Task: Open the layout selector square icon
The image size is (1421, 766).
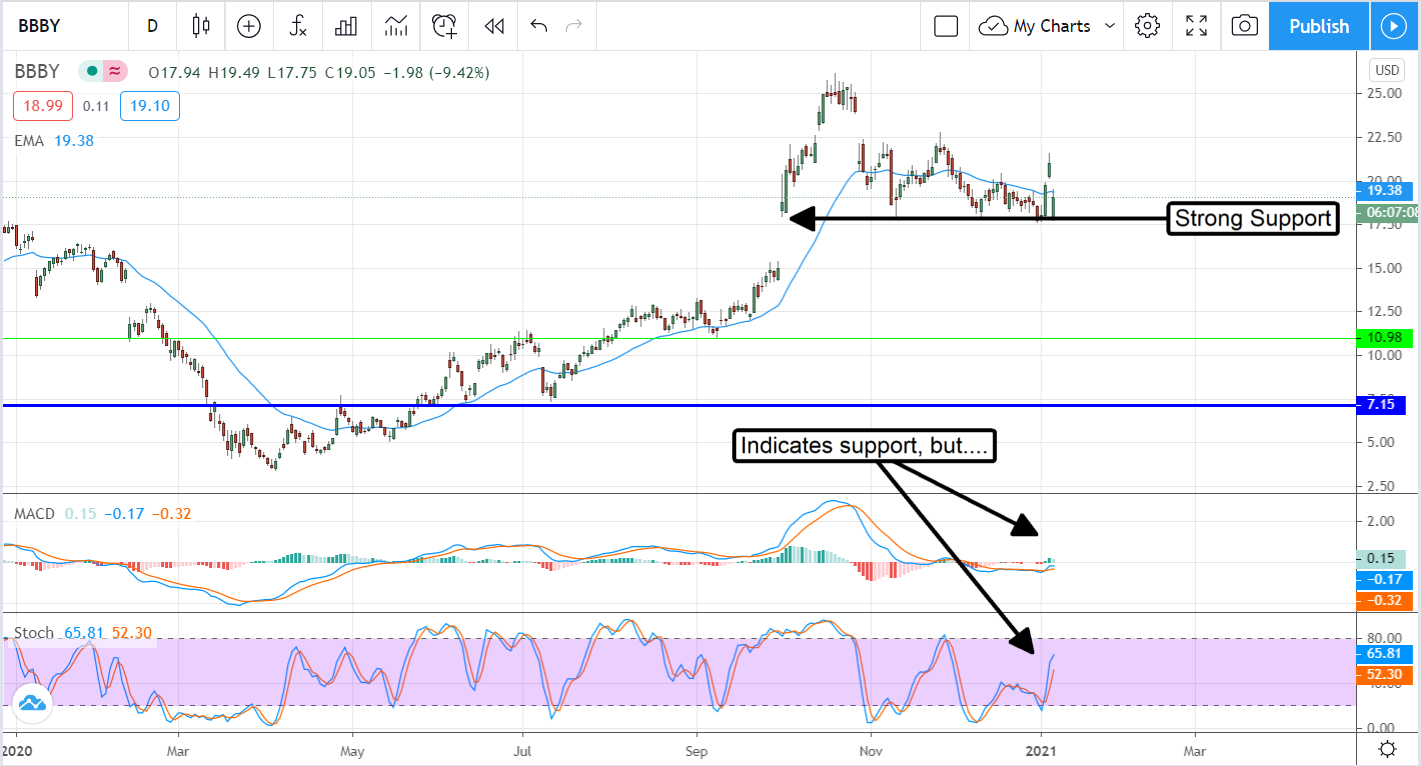Action: pos(946,26)
